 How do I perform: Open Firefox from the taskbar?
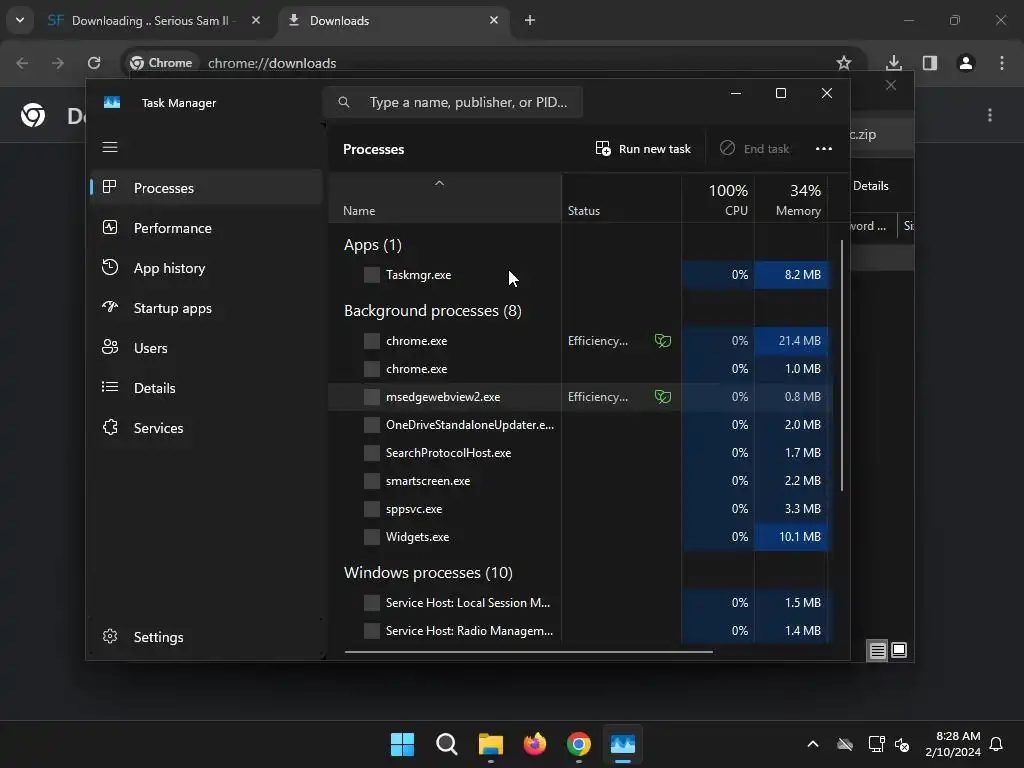click(x=535, y=744)
